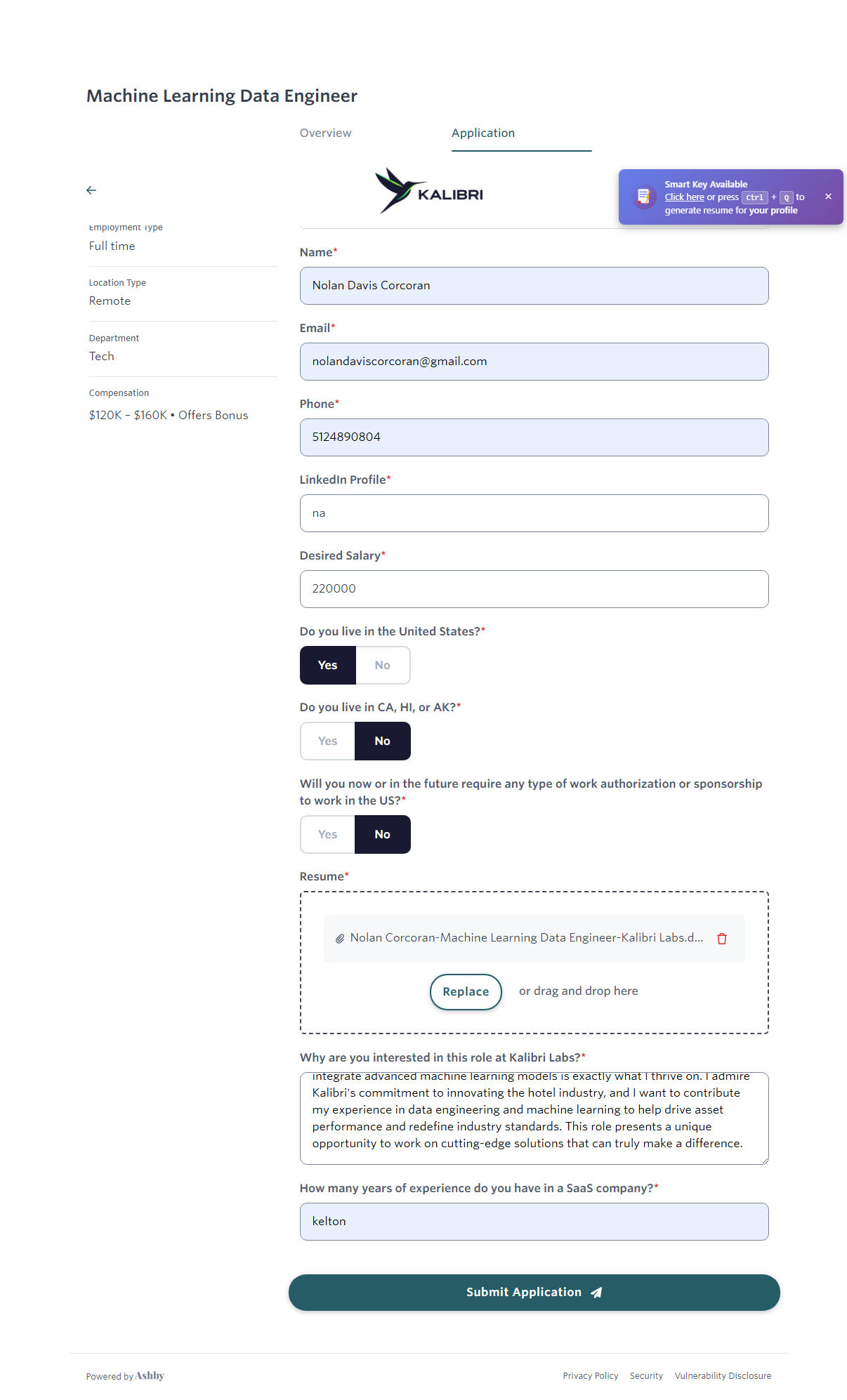Delete the uploaded resume file
Viewport: 847px width, 1400px height.
coord(721,939)
